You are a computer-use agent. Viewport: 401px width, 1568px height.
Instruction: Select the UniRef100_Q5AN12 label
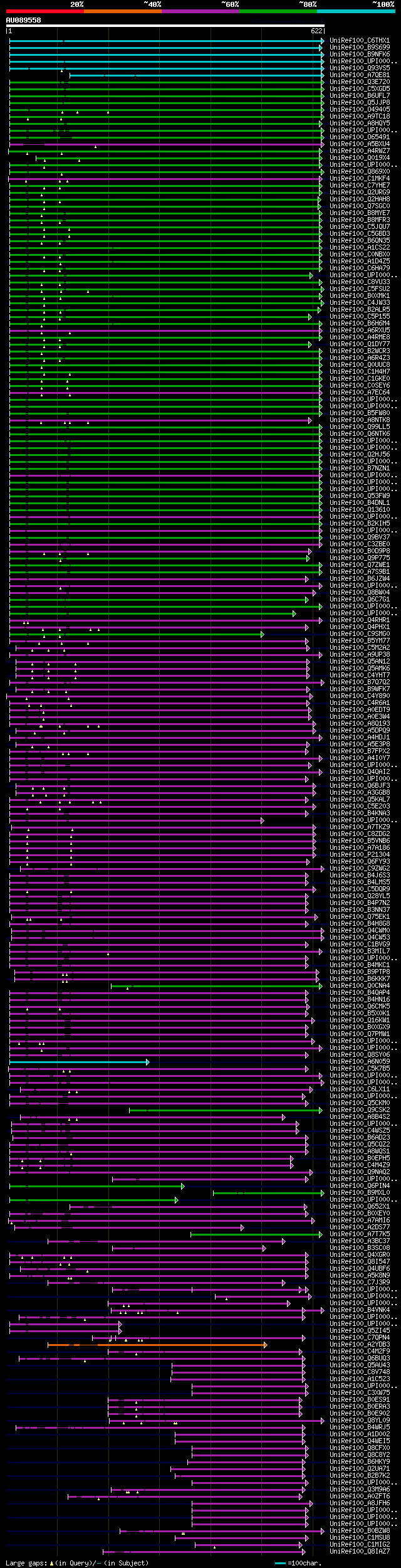click(x=360, y=662)
